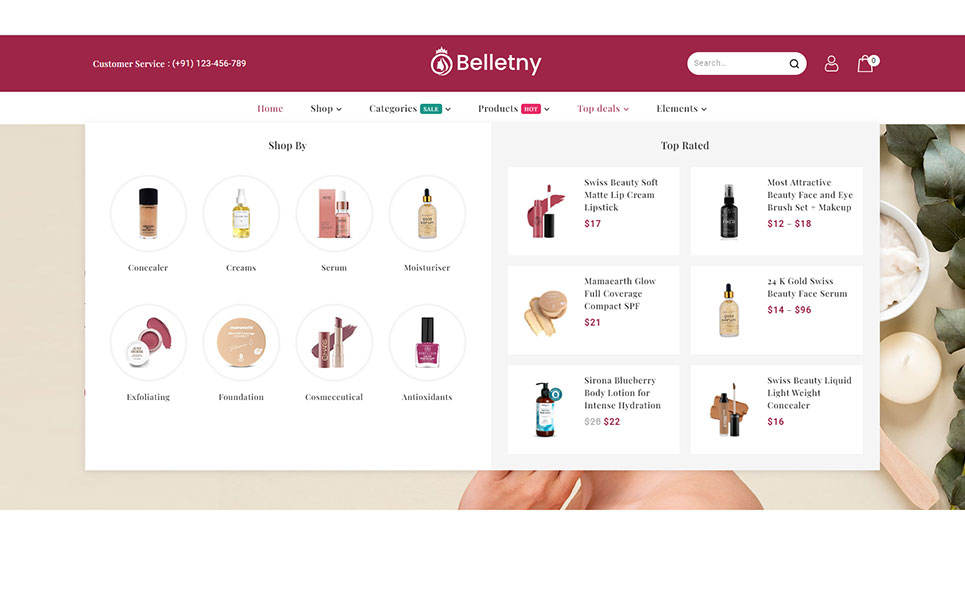The image size is (965, 600).
Task: Go to the Home menu item
Action: pos(270,108)
